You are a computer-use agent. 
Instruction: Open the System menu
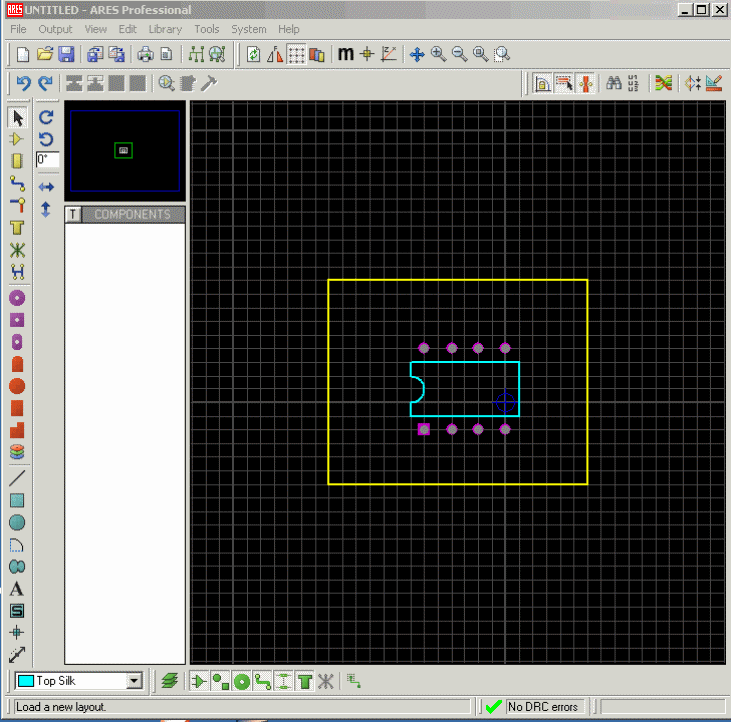(x=248, y=29)
